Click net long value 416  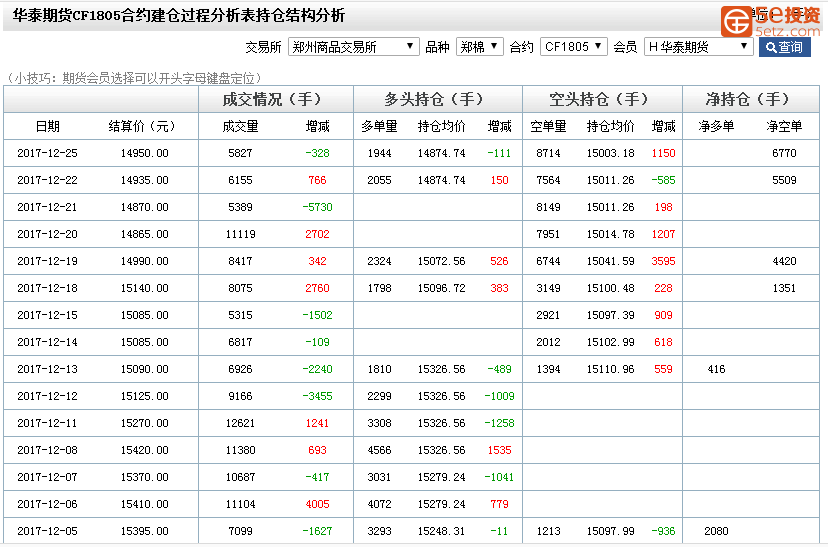click(716, 369)
